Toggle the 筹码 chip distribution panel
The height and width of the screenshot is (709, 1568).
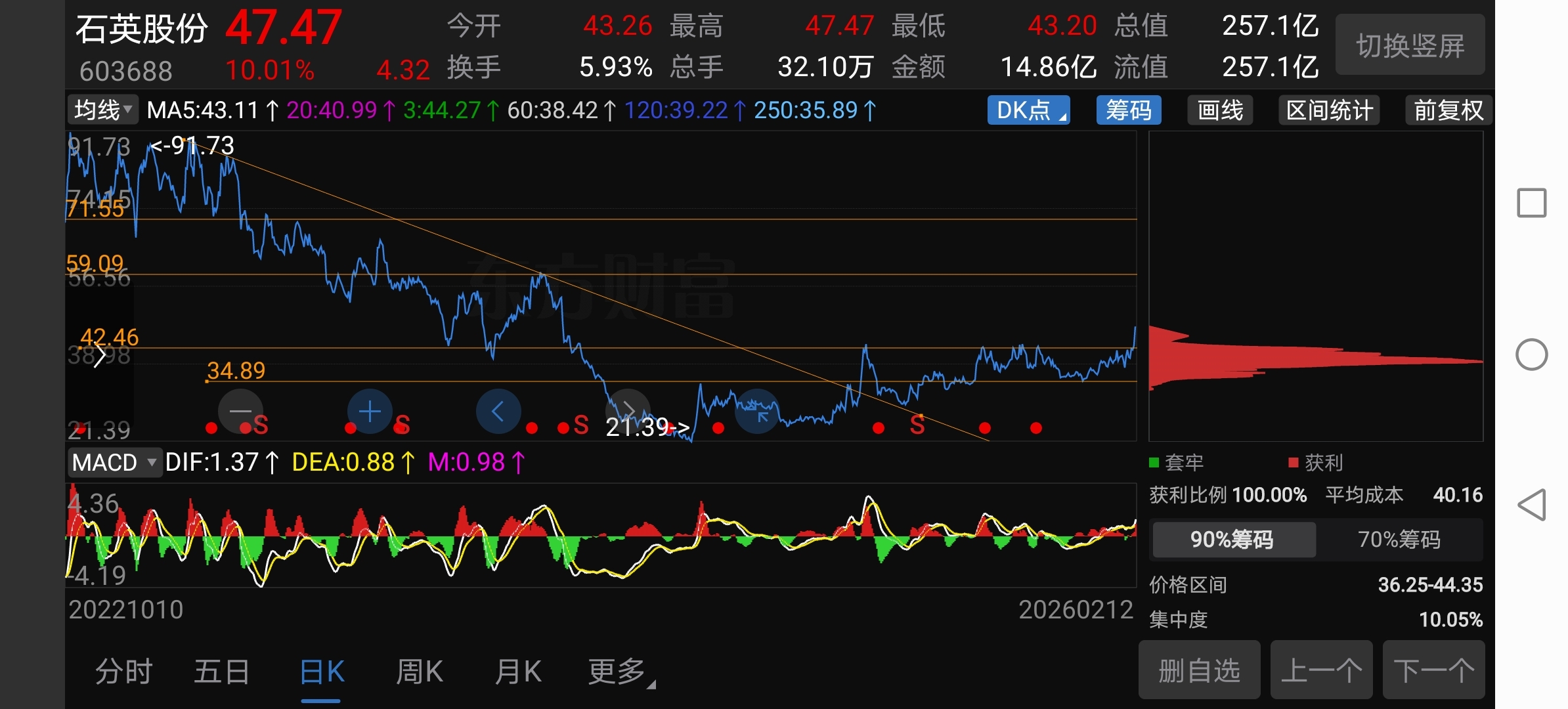coord(1128,110)
